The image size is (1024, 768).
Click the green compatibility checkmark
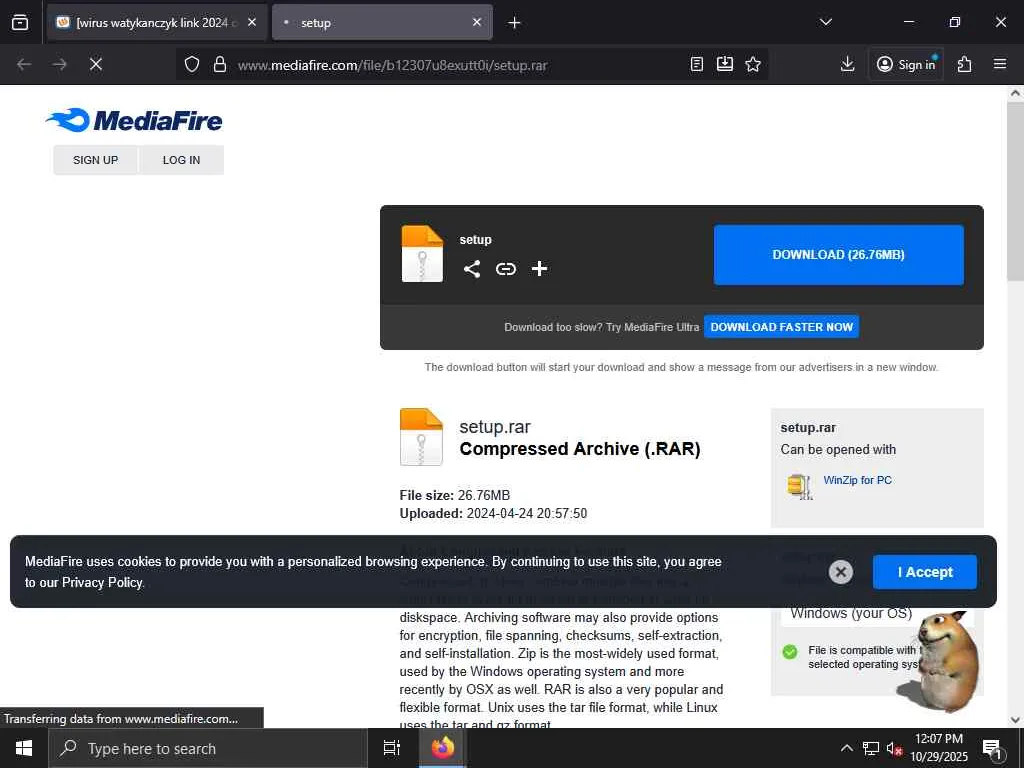click(x=790, y=652)
